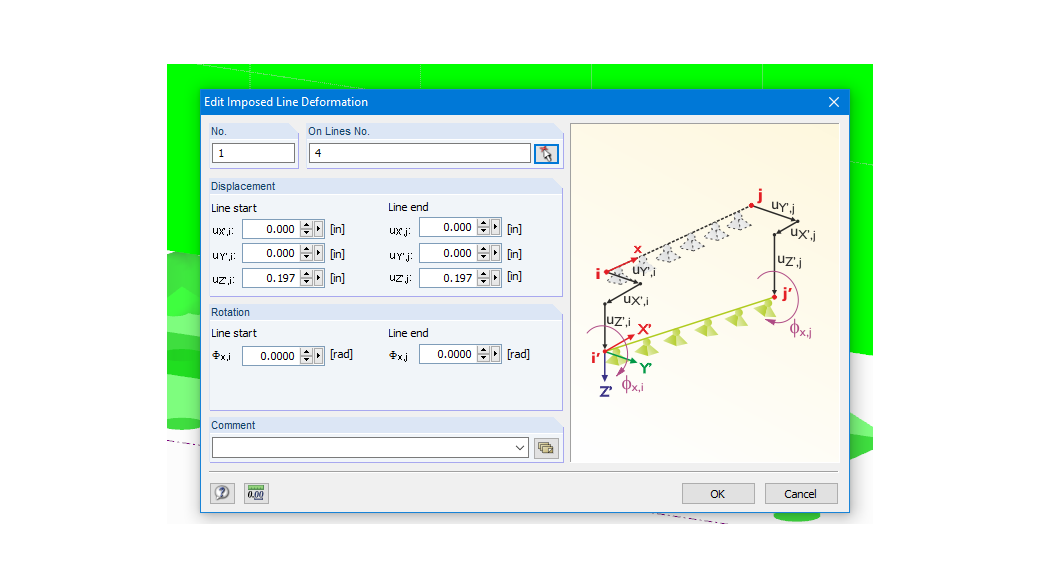Decrease uY,j line end value with down arrow
Image resolution: width=1040 pixels, height=588 pixels.
tap(484, 257)
